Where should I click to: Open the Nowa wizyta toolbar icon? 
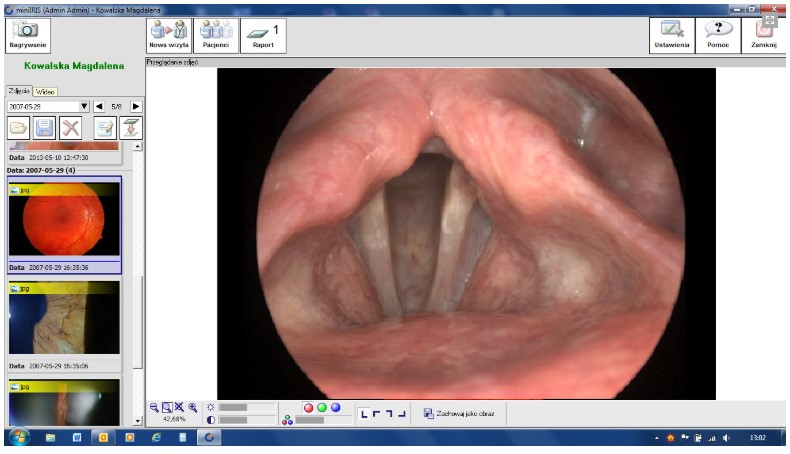pyautogui.click(x=169, y=35)
